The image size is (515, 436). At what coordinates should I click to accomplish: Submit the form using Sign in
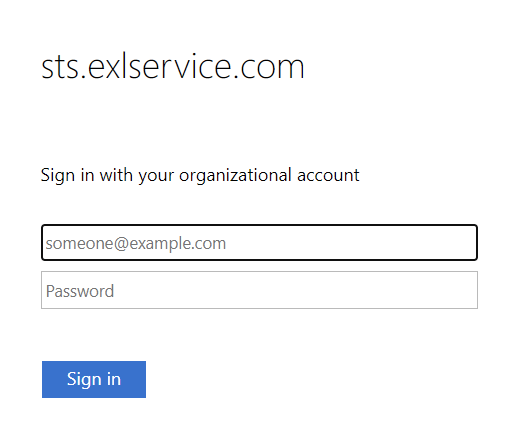pos(94,379)
